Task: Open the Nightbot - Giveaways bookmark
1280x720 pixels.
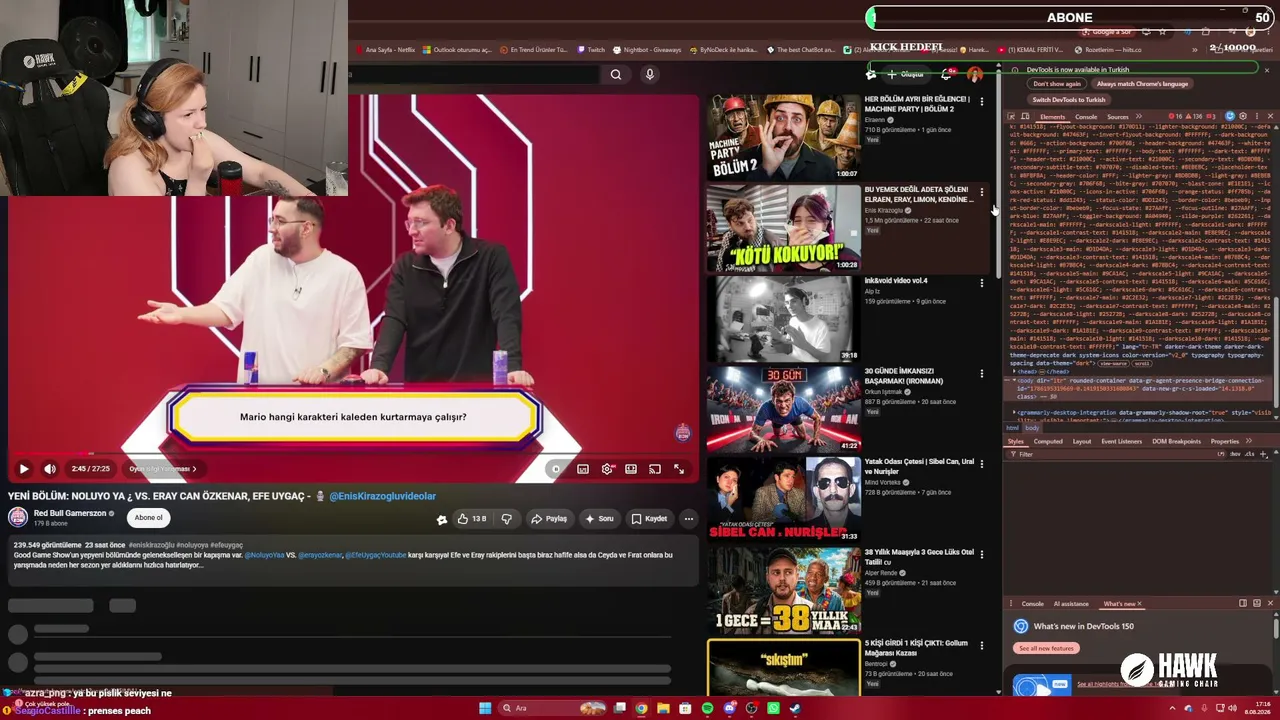Action: coord(646,50)
